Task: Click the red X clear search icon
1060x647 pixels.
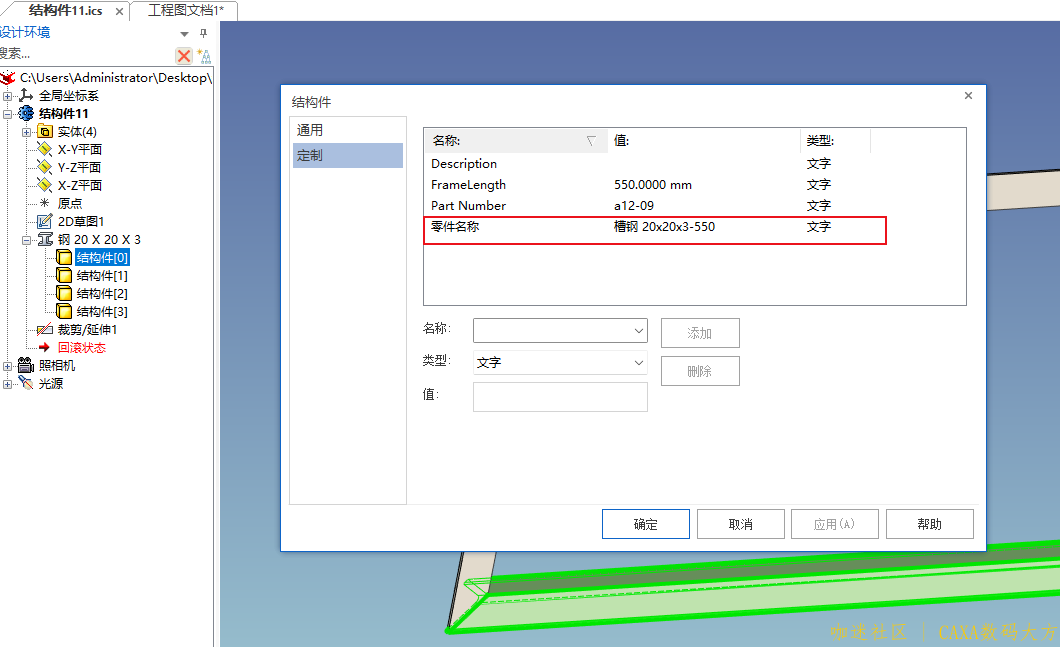Action: [x=183, y=55]
